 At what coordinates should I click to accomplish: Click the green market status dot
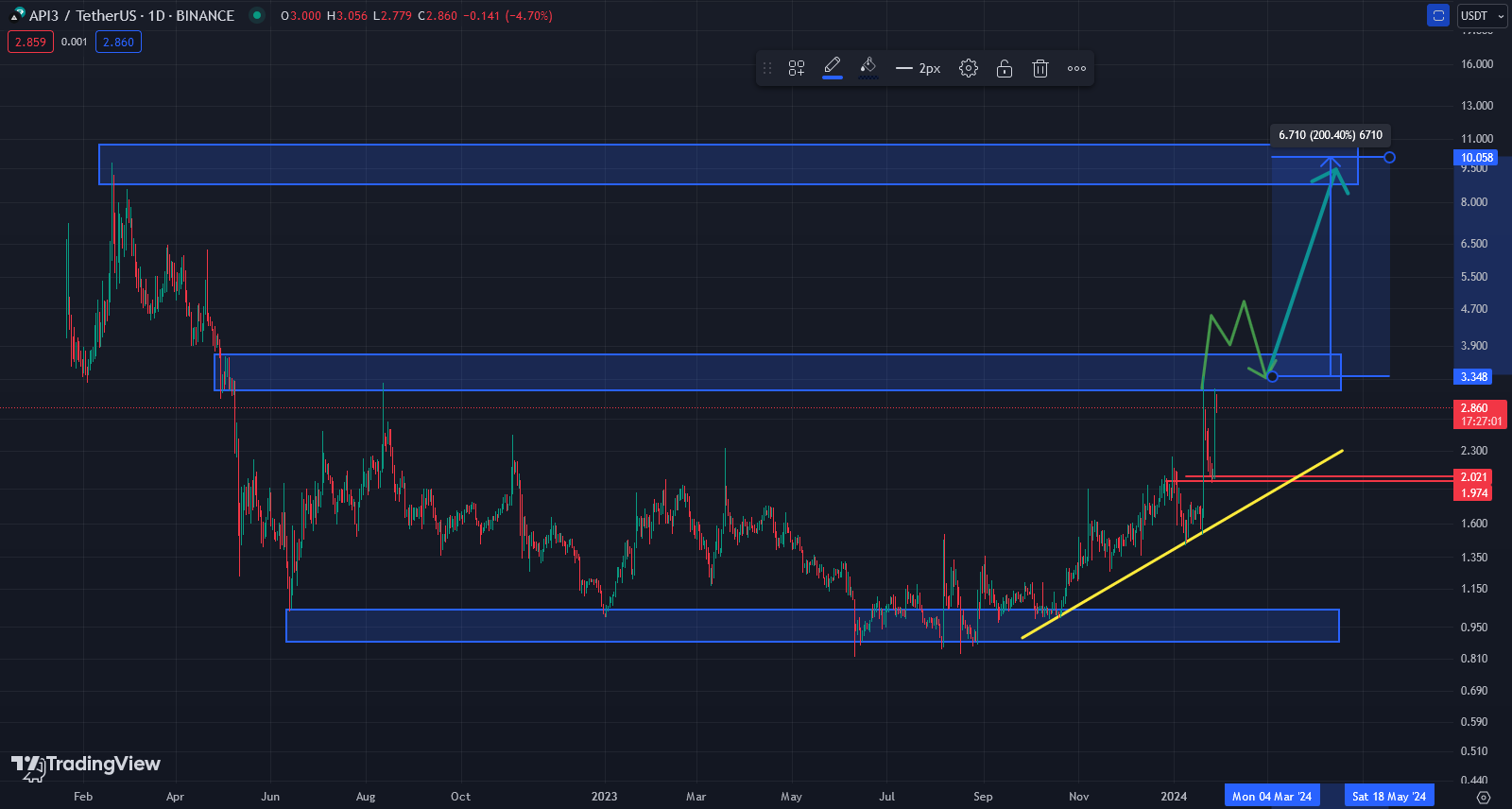tap(256, 15)
